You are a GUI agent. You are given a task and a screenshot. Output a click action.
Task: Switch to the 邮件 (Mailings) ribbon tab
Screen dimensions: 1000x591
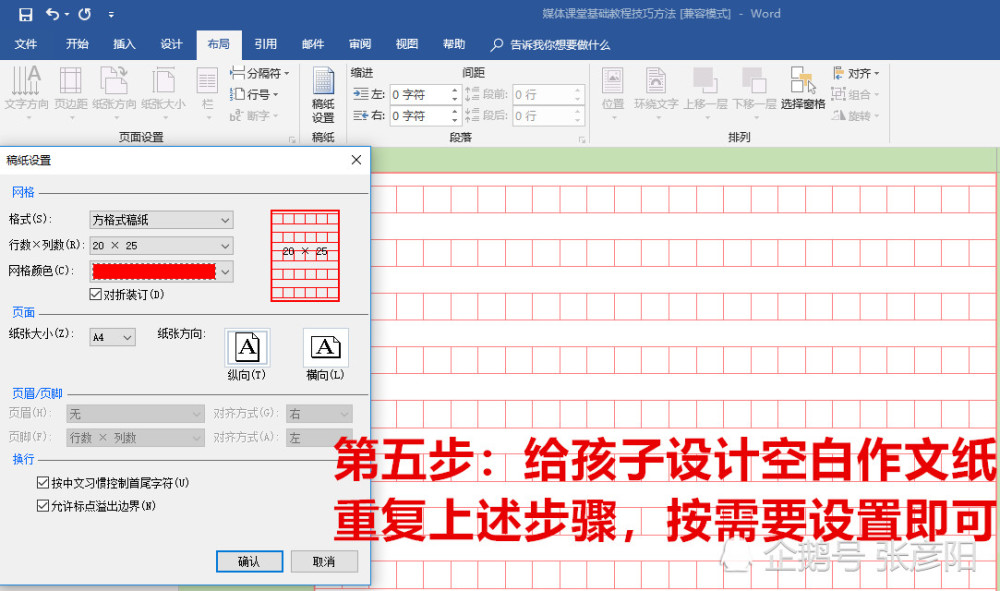coord(312,44)
